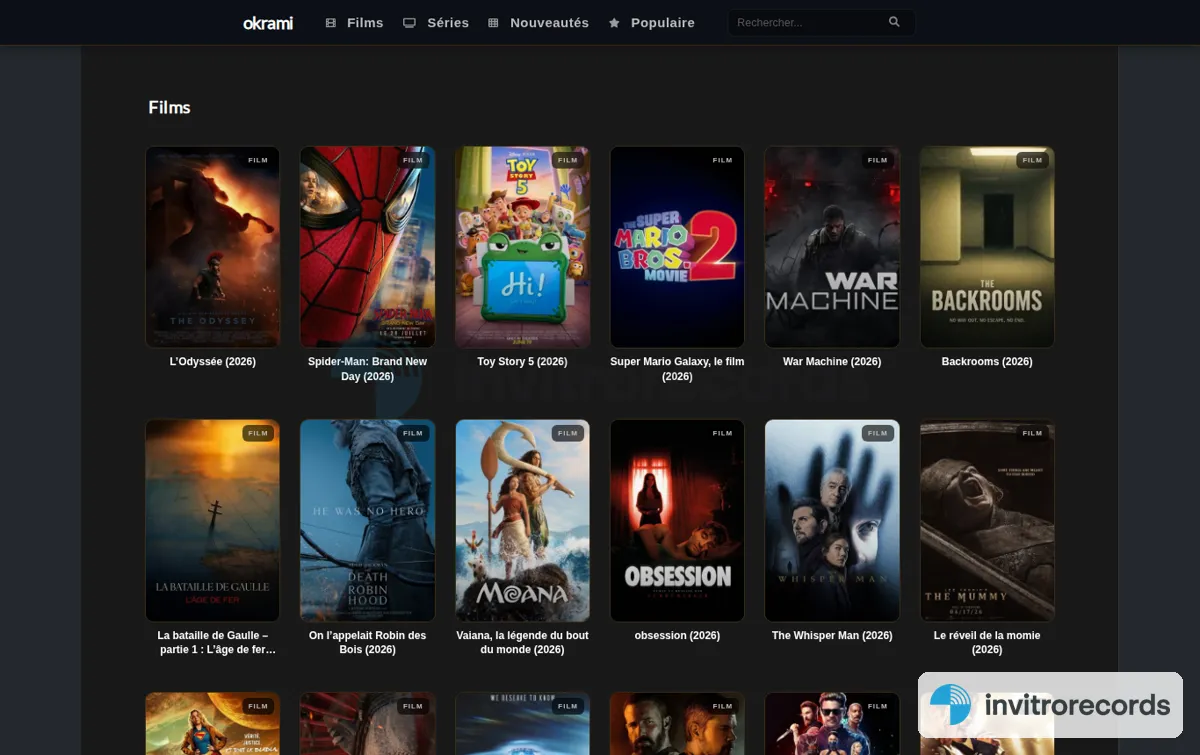Select the Obsession movie poster
The width and height of the screenshot is (1200, 755).
tap(677, 520)
